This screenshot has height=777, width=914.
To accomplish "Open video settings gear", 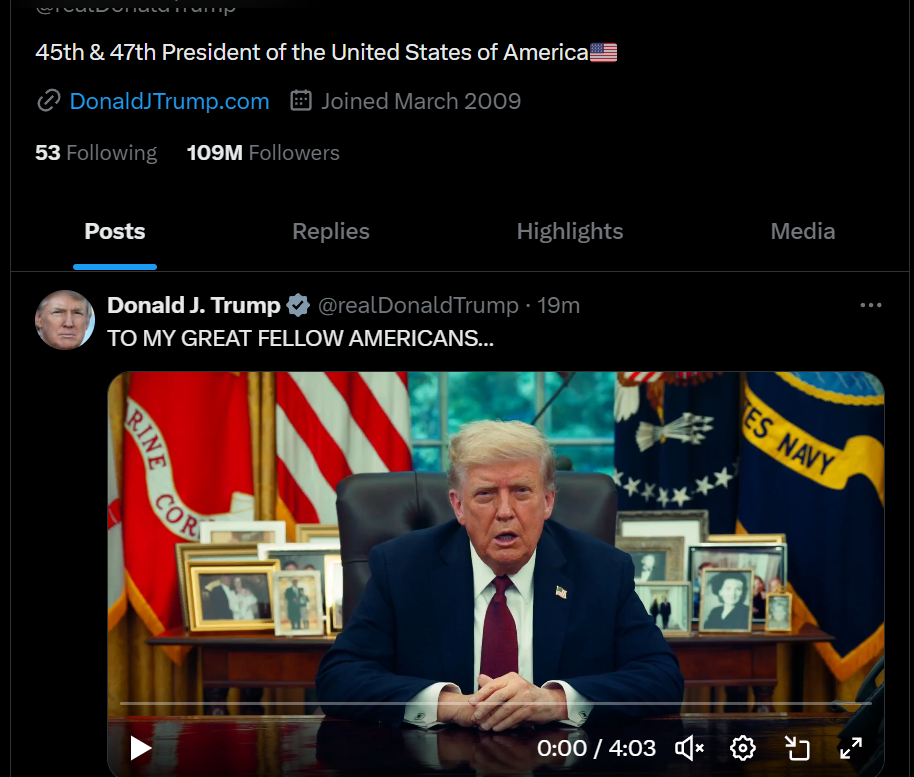I will coord(743,748).
